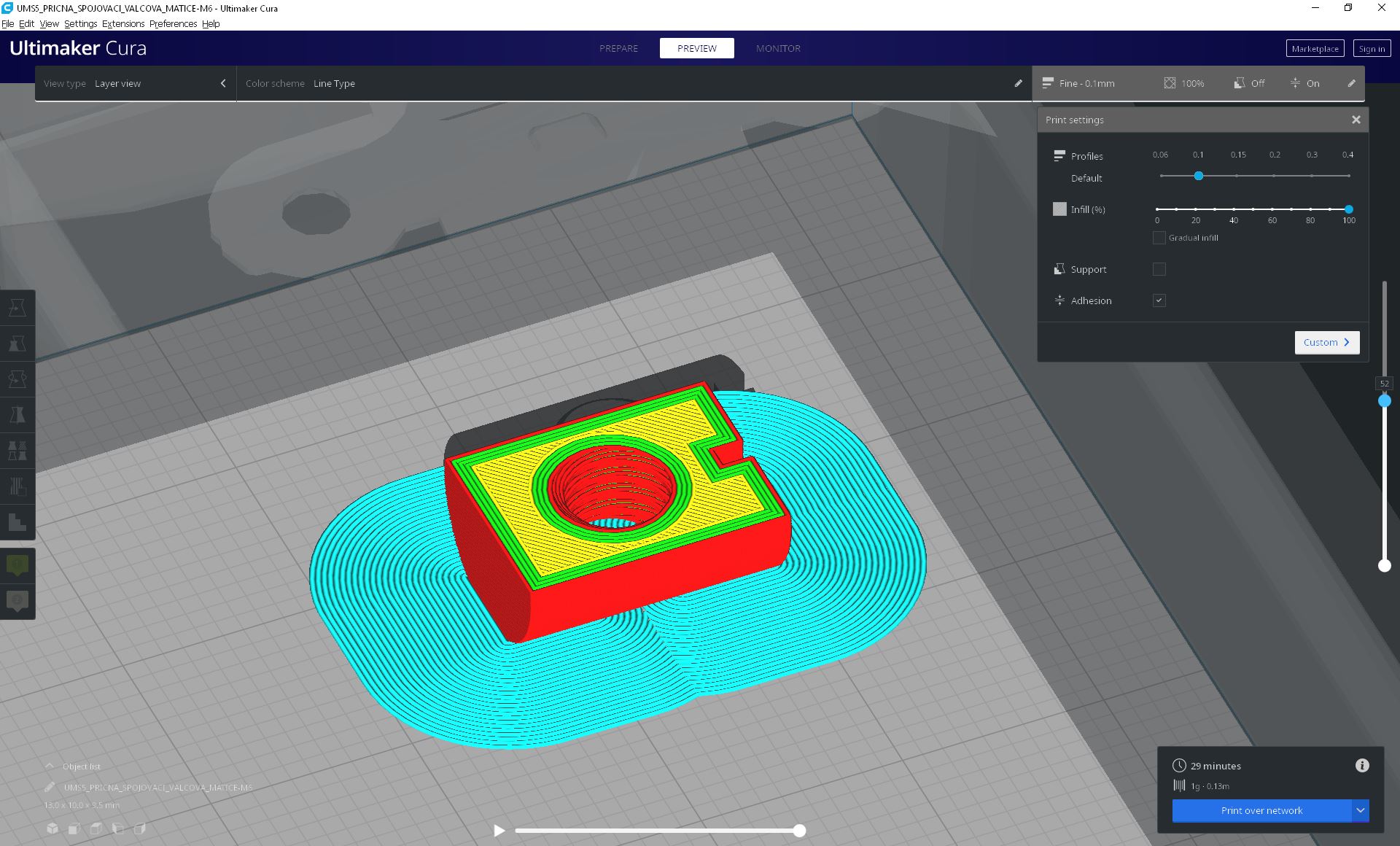Switch to the PREPARE tab
The image size is (1400, 846).
pos(618,48)
